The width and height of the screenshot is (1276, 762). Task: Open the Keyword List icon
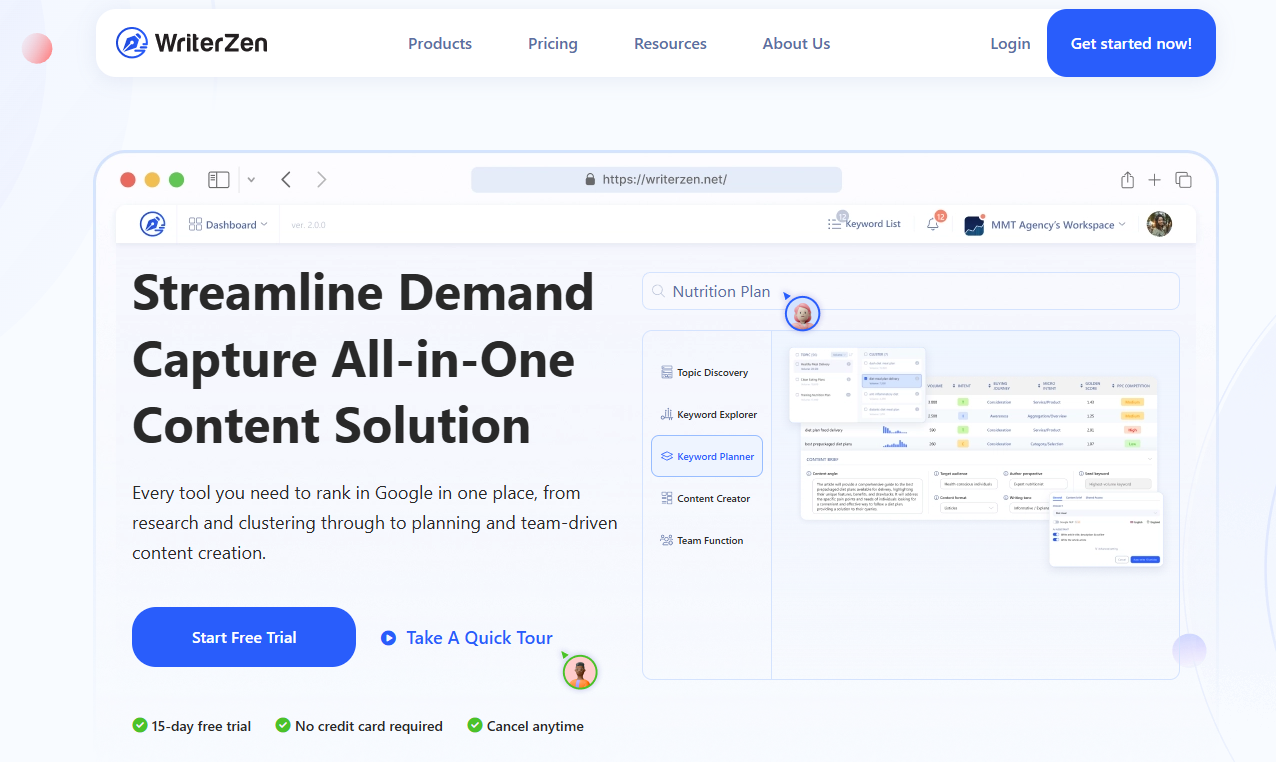pos(835,224)
